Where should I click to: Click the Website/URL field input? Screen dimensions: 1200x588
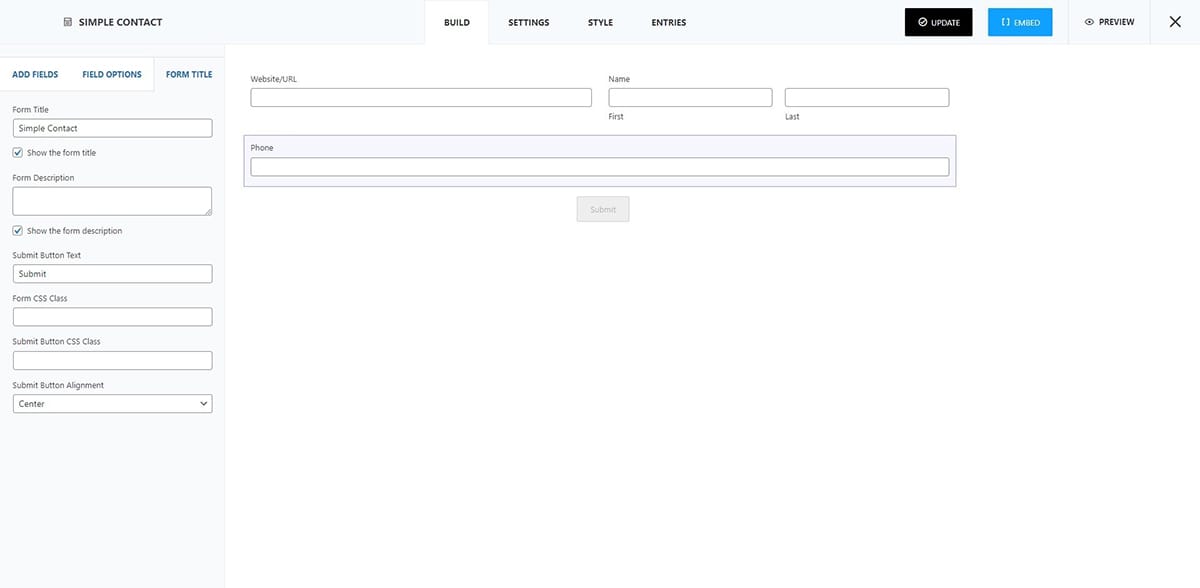click(x=421, y=97)
